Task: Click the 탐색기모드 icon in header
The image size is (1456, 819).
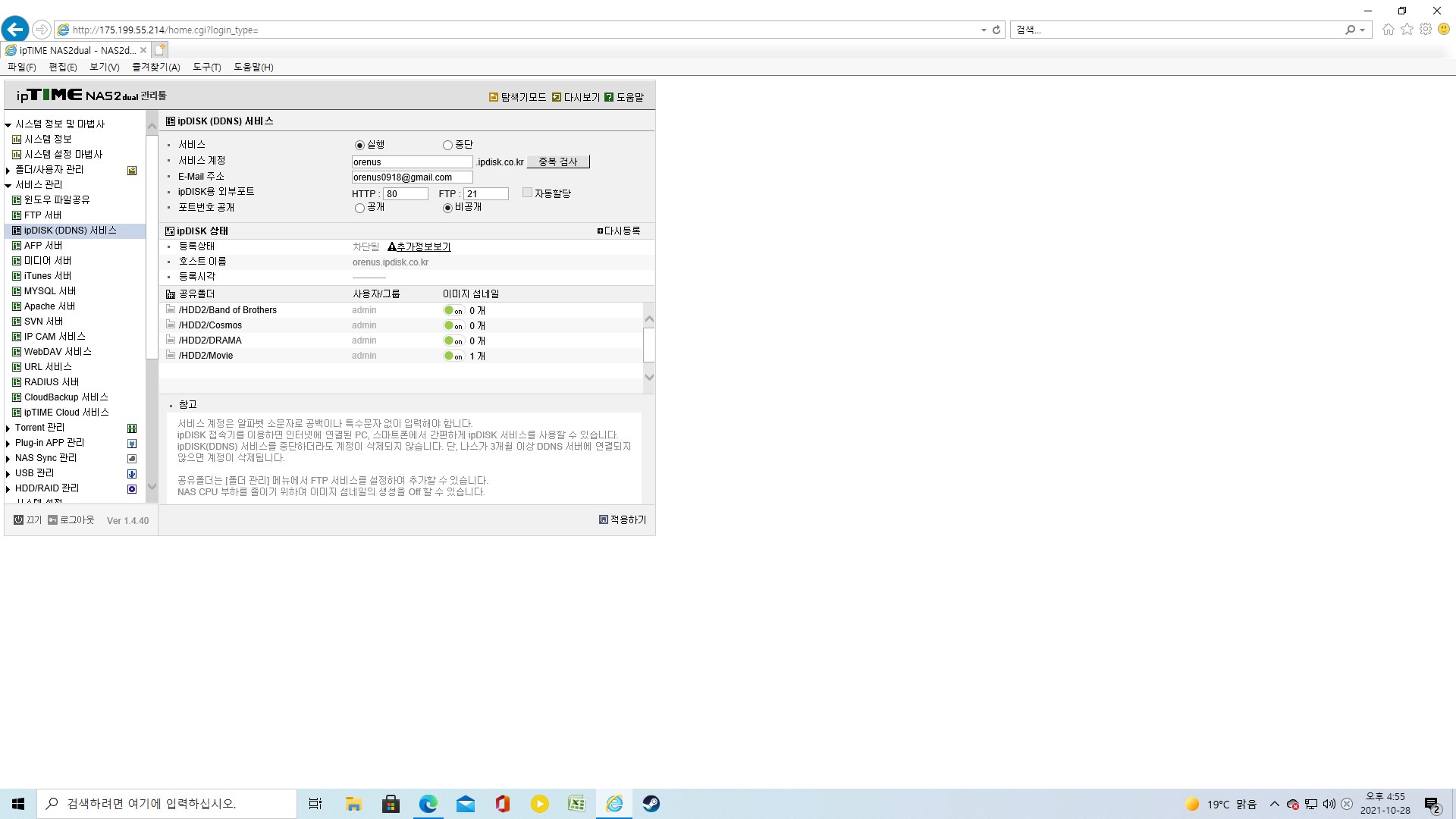Action: [x=494, y=97]
